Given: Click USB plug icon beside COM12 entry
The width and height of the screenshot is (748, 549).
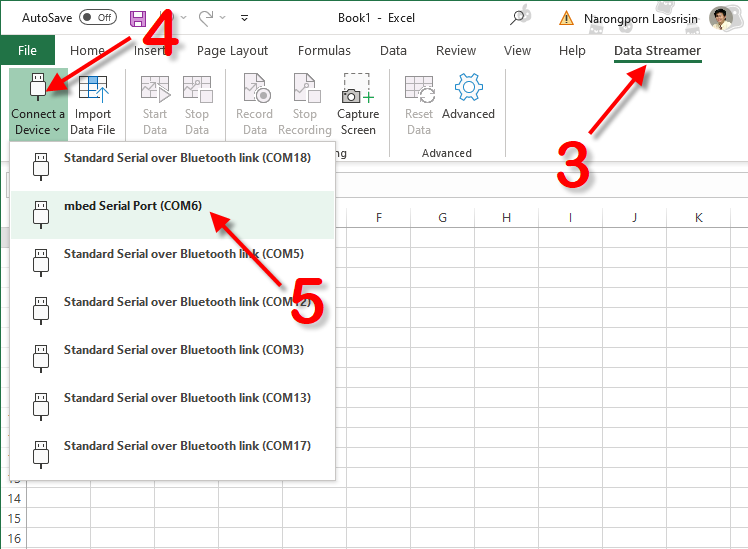Looking at the screenshot, I should 41,311.
